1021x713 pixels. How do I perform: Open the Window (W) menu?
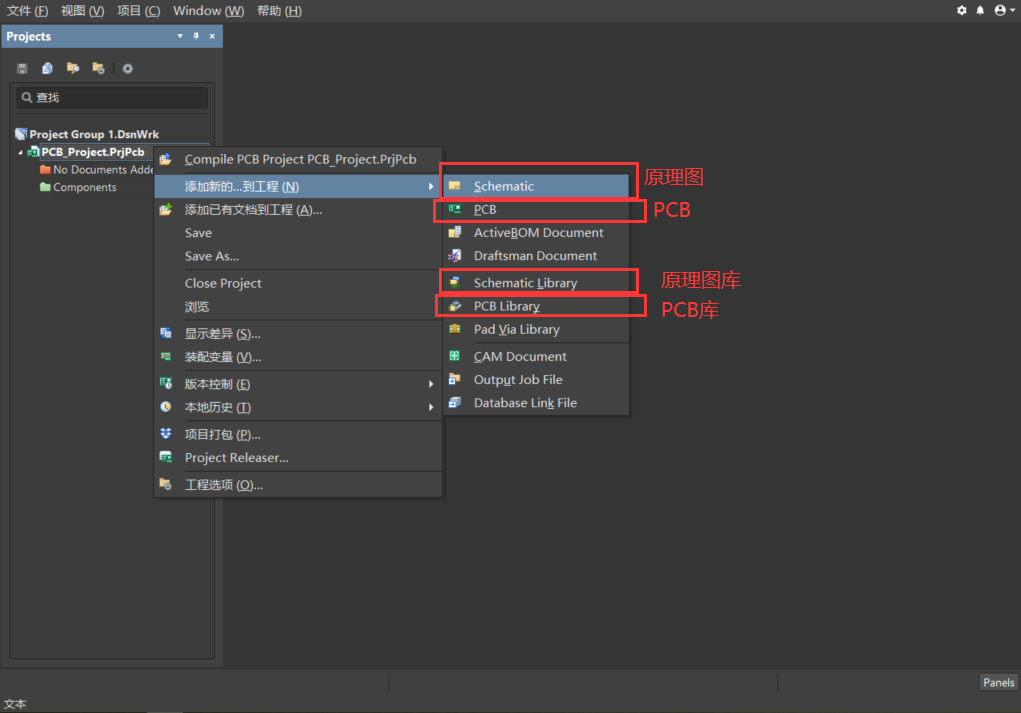tap(208, 10)
